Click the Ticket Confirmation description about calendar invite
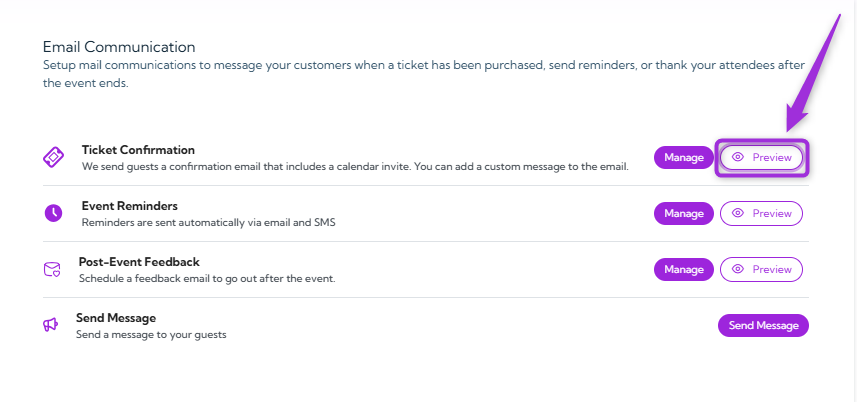The height and width of the screenshot is (402, 857). (355, 166)
